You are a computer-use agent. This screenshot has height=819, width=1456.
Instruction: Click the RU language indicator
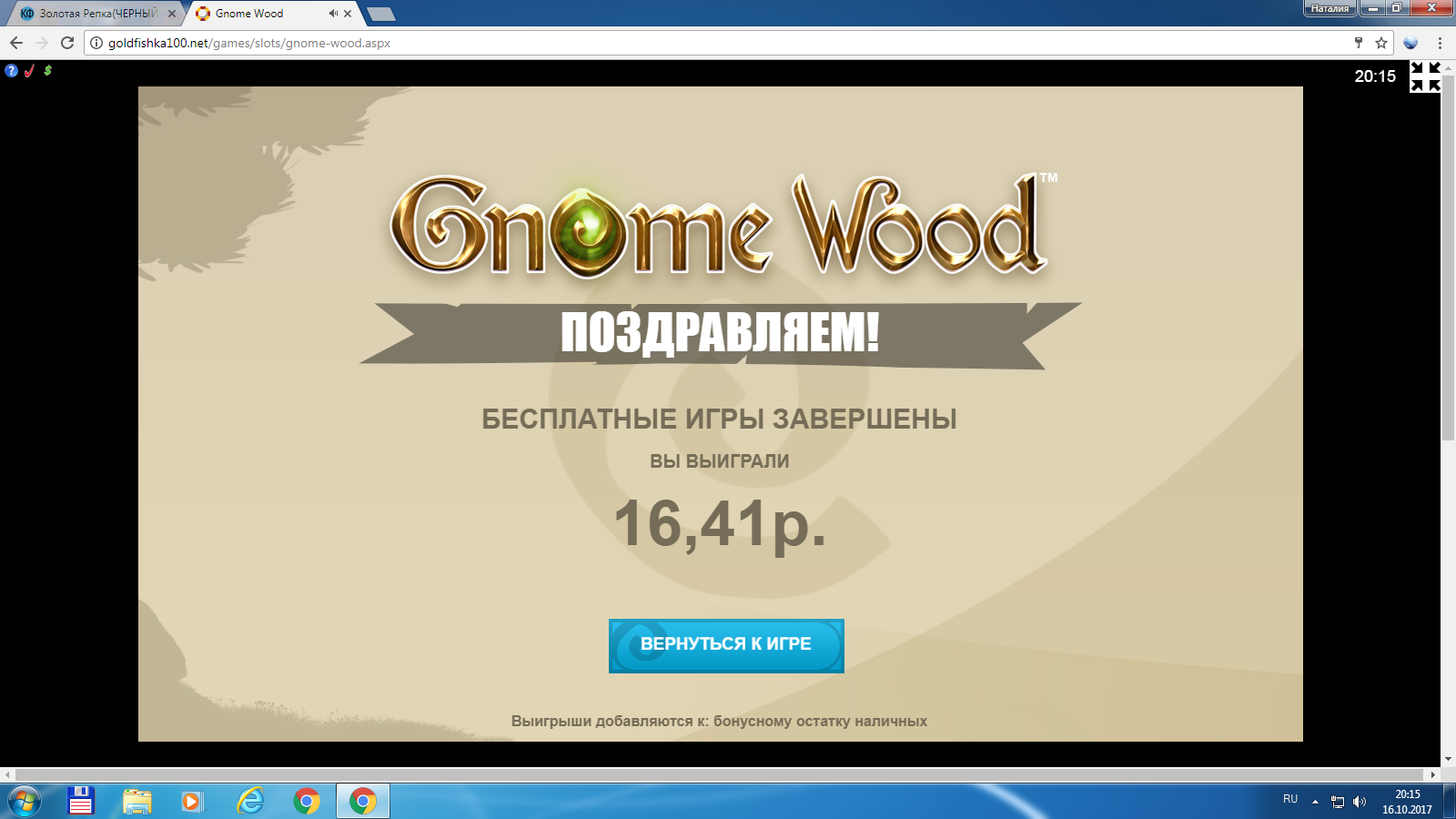1290,799
